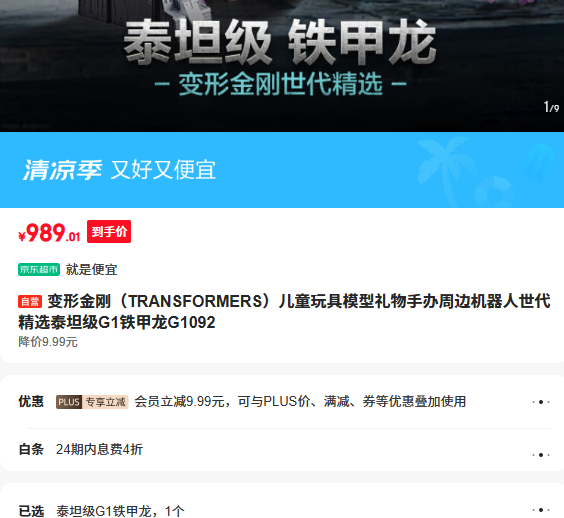The height and width of the screenshot is (518, 564).
Task: Click the product title text
Action: click(284, 312)
